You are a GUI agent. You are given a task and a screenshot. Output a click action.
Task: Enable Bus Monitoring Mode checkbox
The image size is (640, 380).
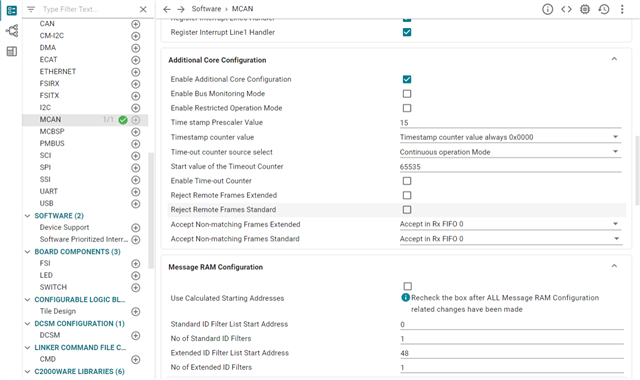(407, 93)
